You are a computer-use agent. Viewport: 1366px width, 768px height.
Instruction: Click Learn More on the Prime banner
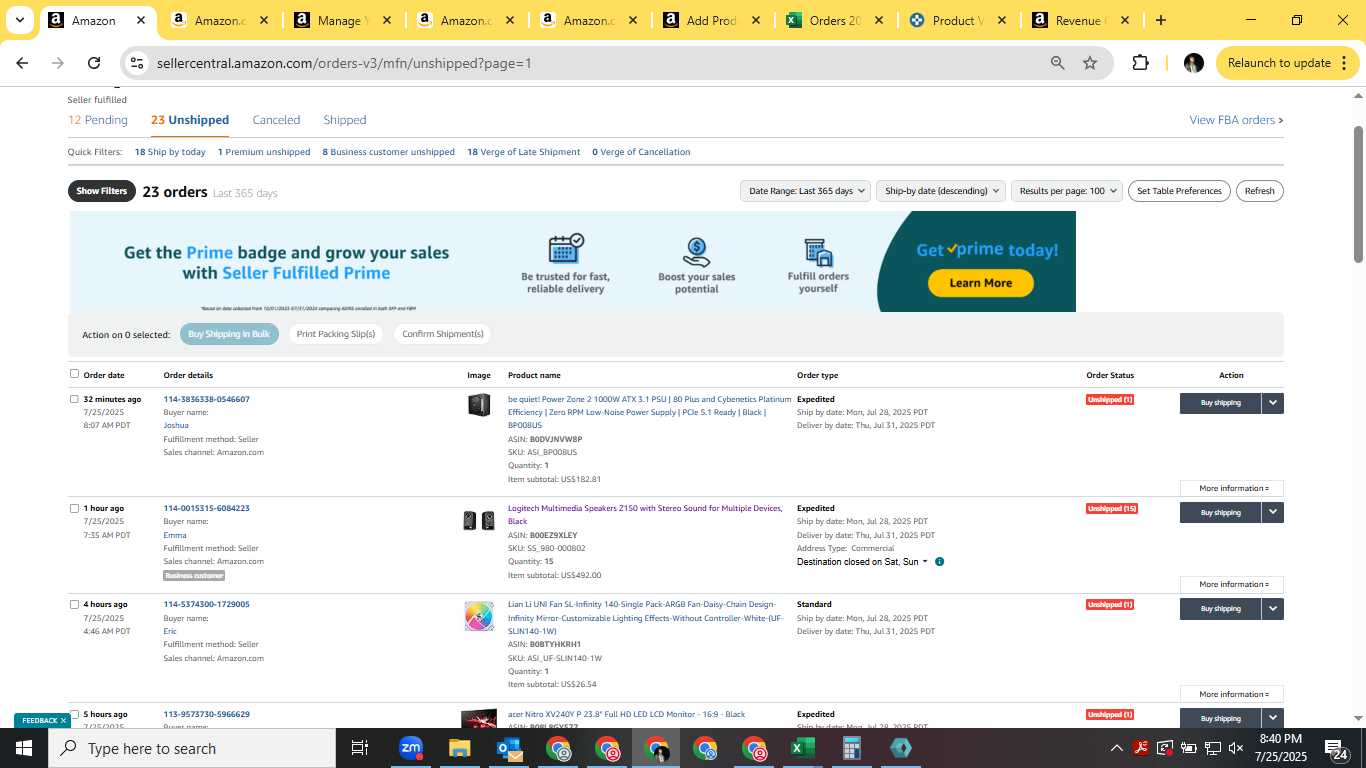pyautogui.click(x=980, y=283)
